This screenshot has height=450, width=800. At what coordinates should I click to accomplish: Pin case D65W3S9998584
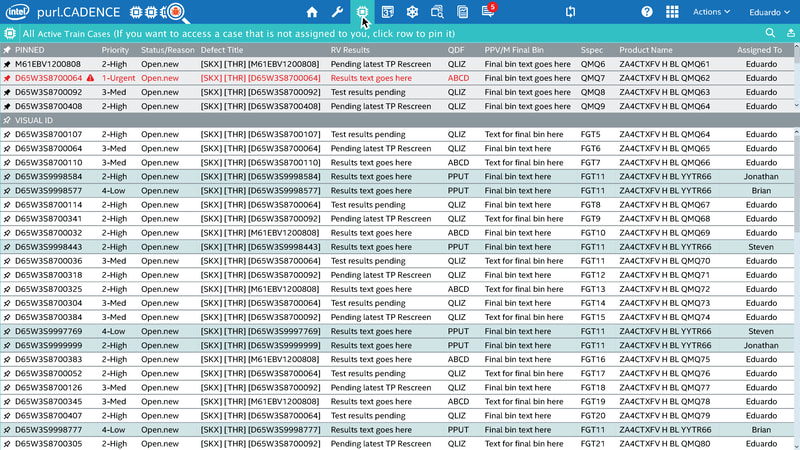click(7, 177)
